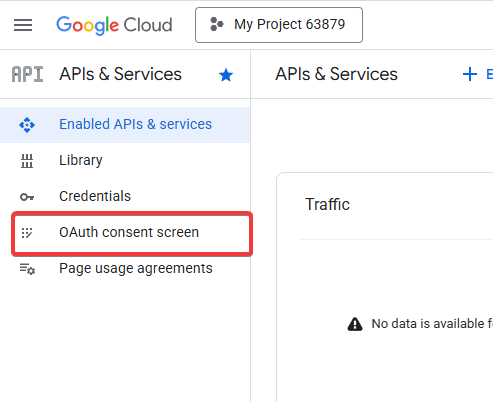Toggle the blue pin star for APIs & Services
493x402 pixels.
pyautogui.click(x=226, y=75)
